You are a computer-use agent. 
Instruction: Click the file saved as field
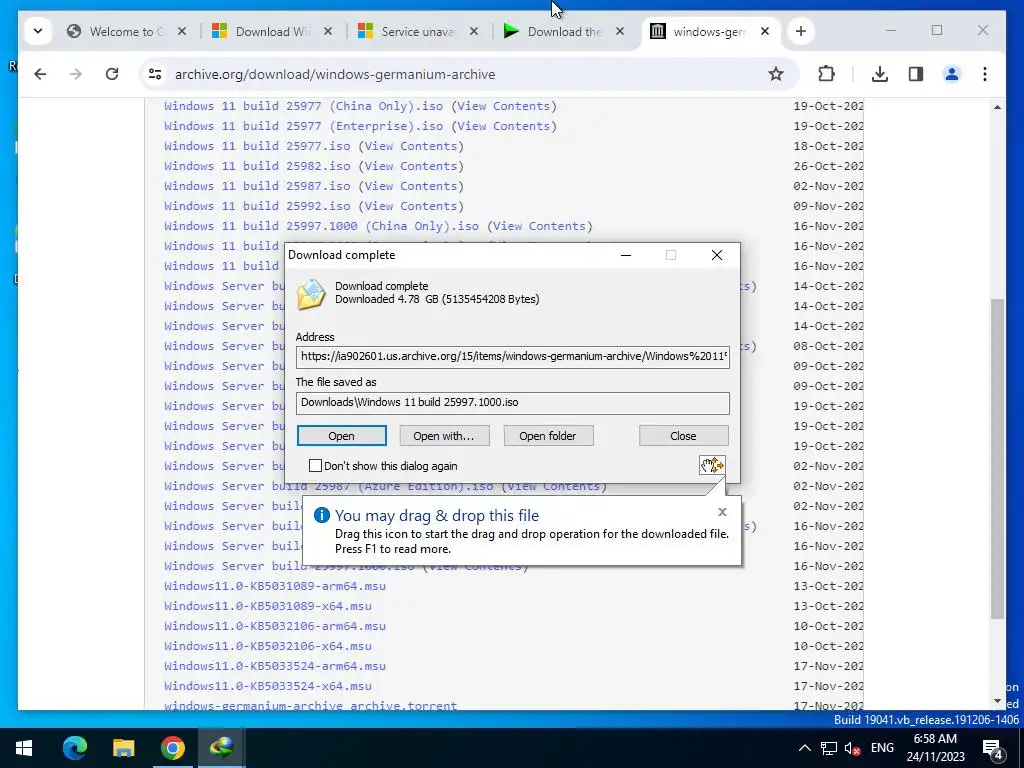[513, 402]
